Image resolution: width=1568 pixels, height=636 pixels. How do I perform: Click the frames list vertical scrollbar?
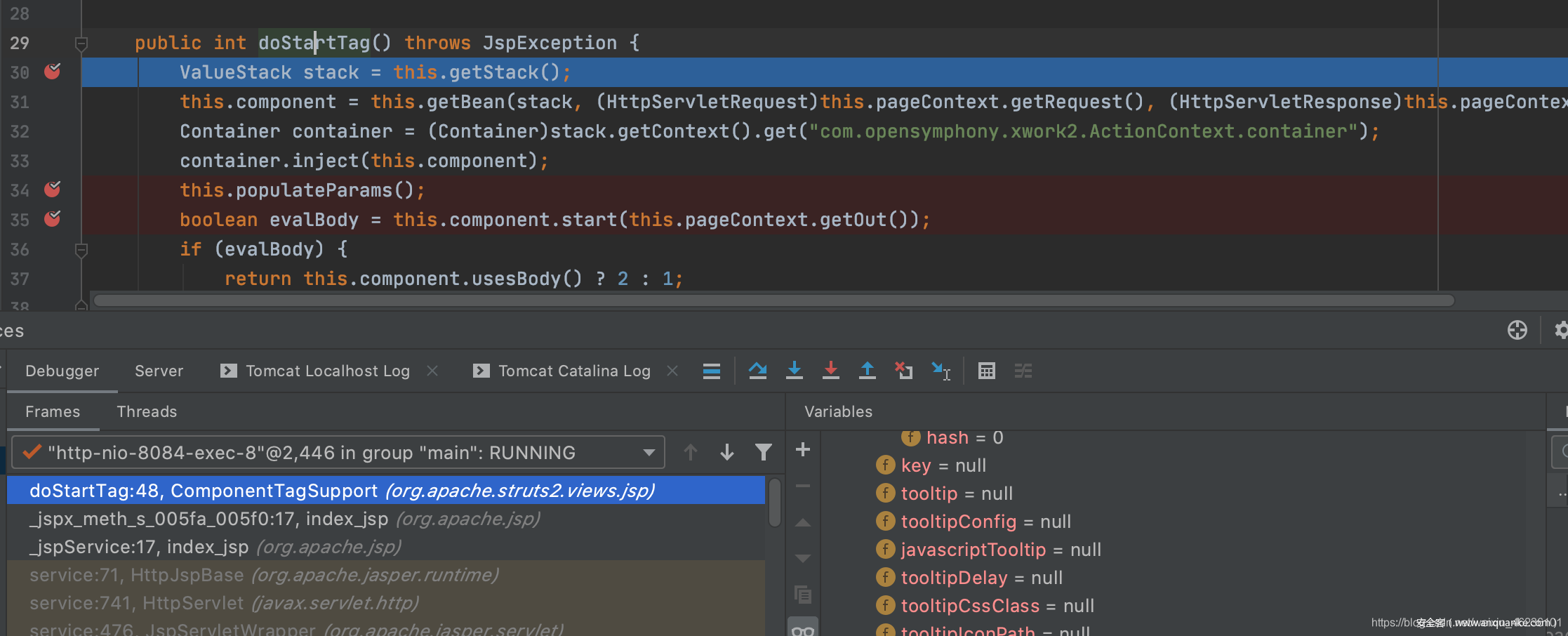(775, 502)
